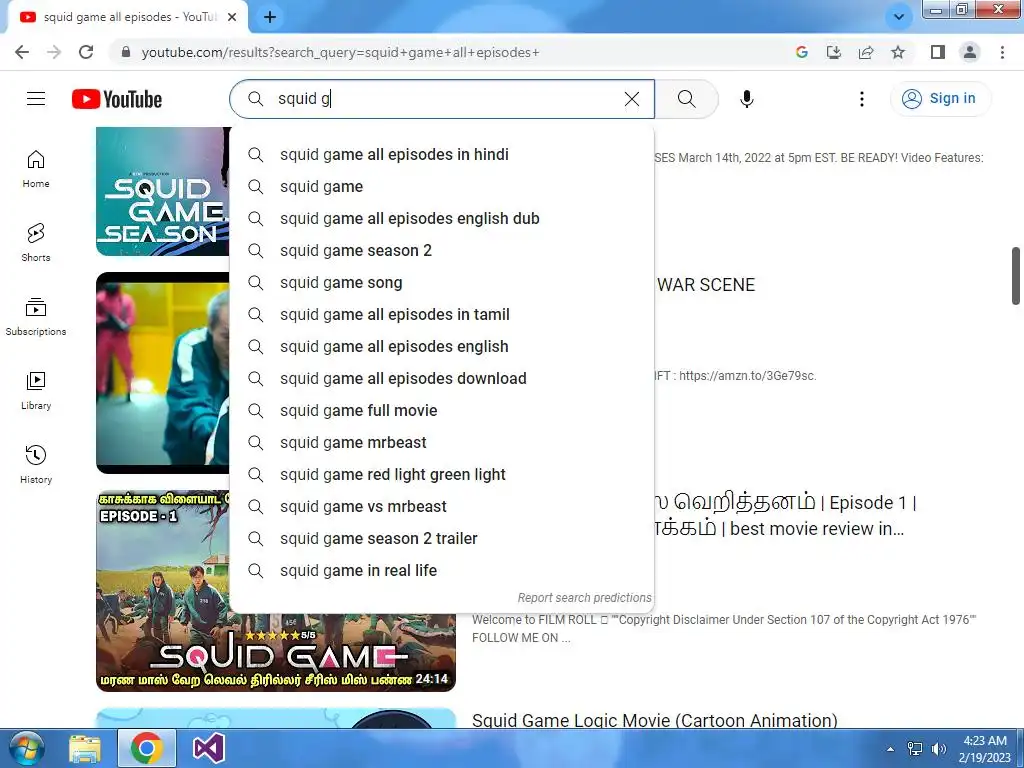Open File Explorer from taskbar

(85, 748)
